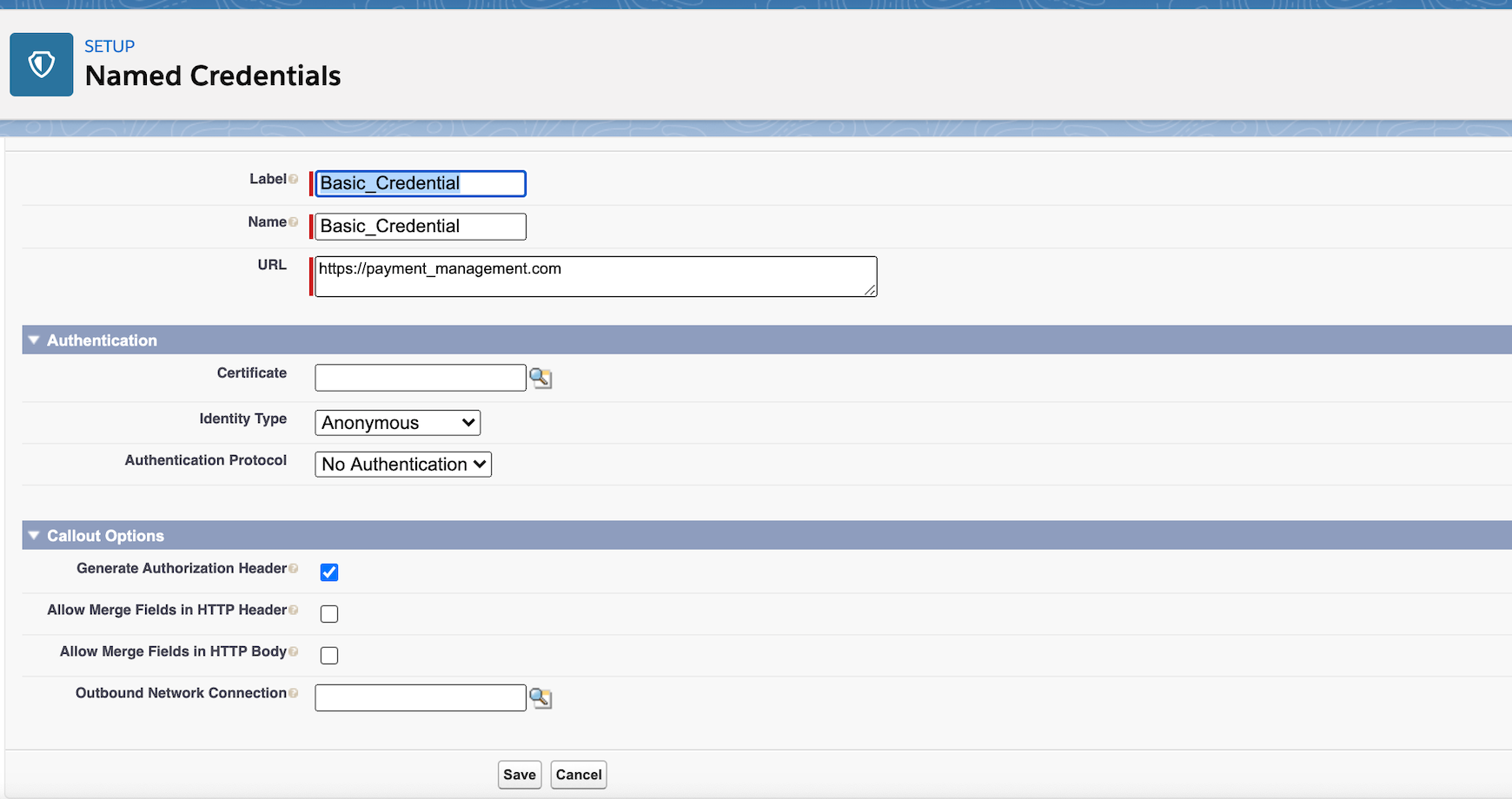Click the Named Credentials page title
This screenshot has height=799, width=1512.
[x=213, y=76]
